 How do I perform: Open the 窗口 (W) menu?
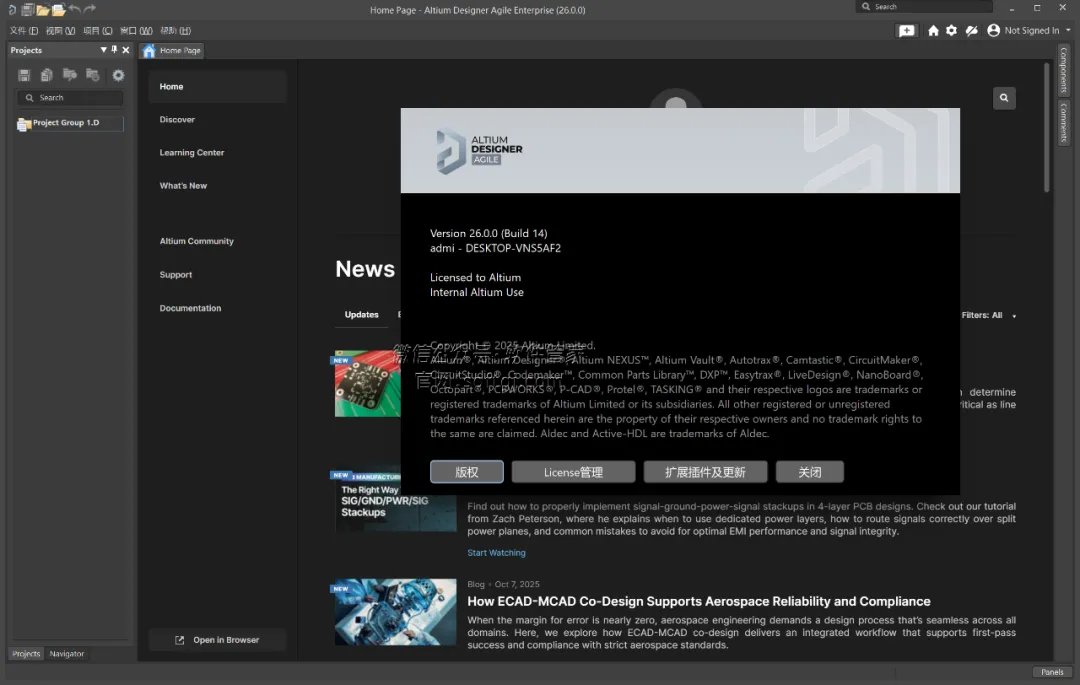136,30
